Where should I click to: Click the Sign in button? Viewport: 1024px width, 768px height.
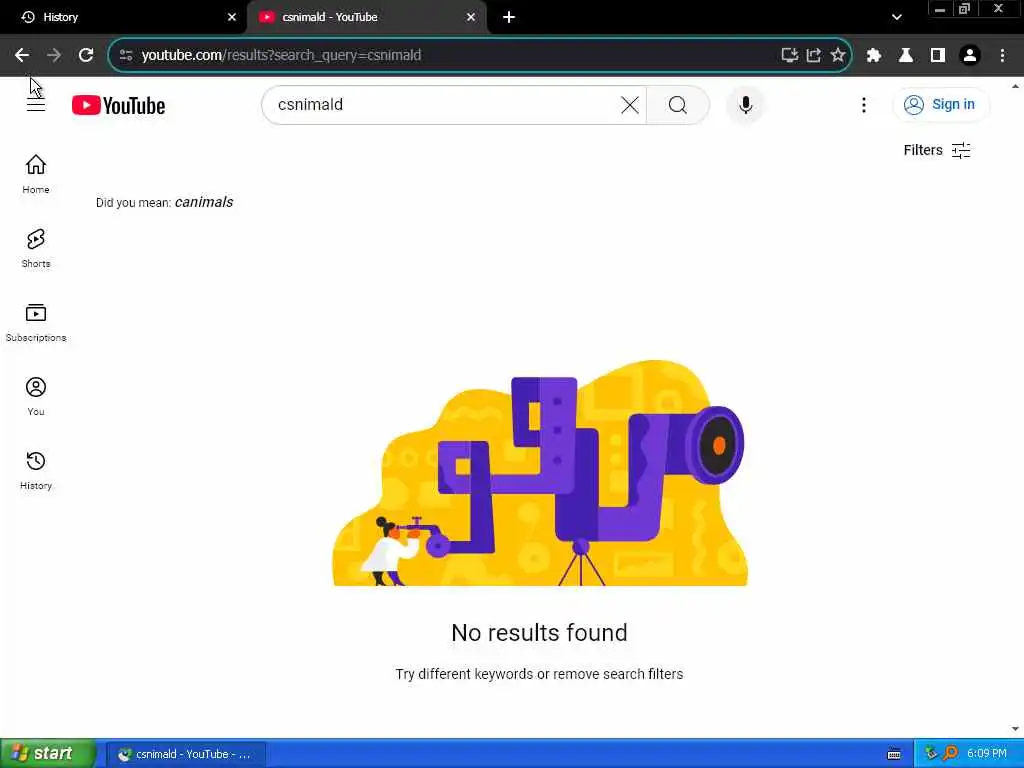[940, 104]
